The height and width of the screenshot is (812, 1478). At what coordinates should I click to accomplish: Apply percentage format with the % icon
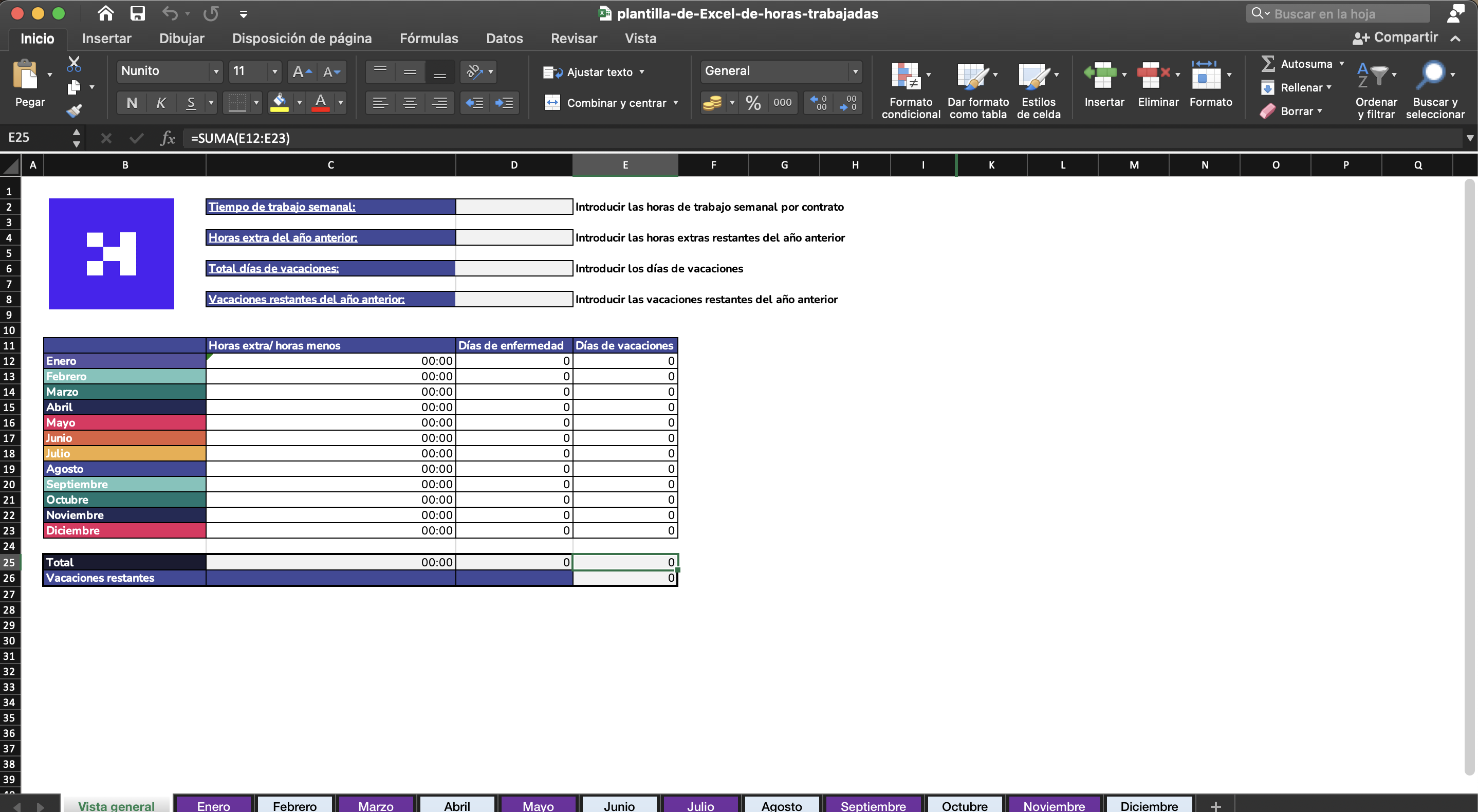pos(753,102)
